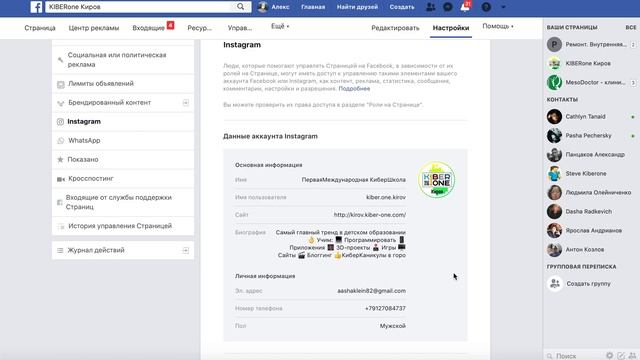The width and height of the screenshot is (640, 360).
Task: Open Показано settings item
Action: point(123,160)
